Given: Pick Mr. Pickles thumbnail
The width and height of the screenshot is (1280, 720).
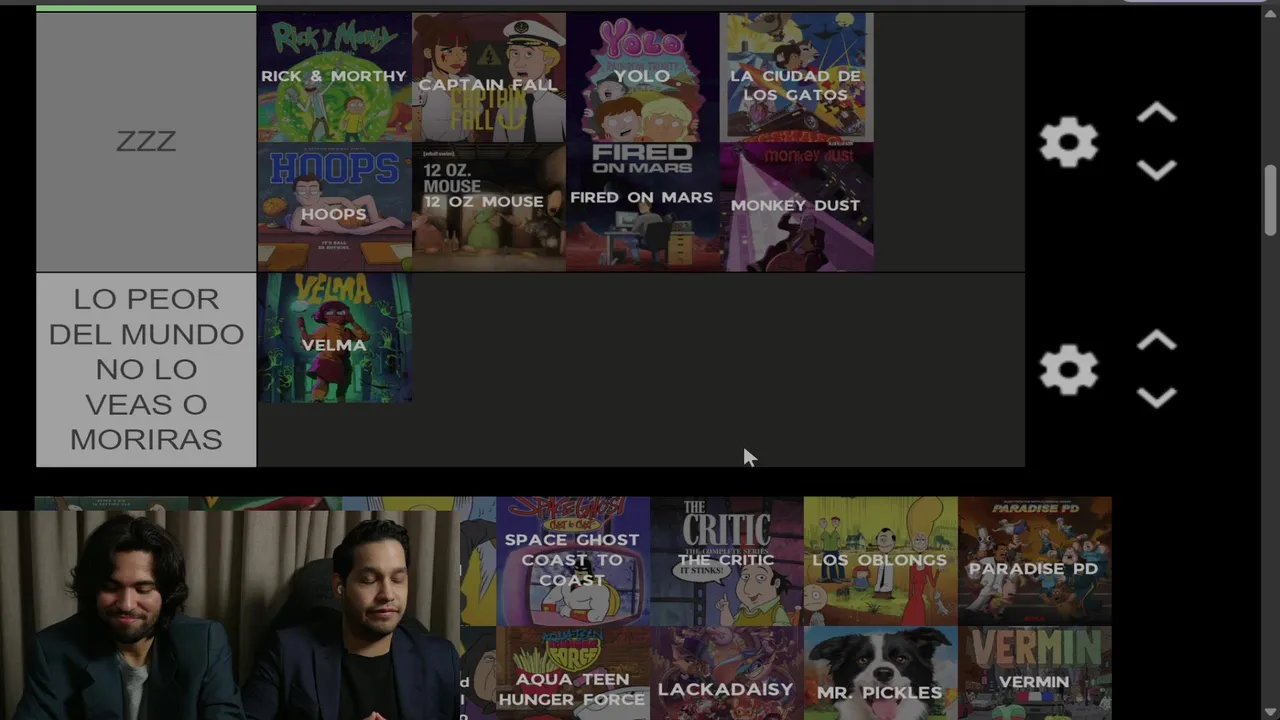Looking at the screenshot, I should tap(880, 673).
